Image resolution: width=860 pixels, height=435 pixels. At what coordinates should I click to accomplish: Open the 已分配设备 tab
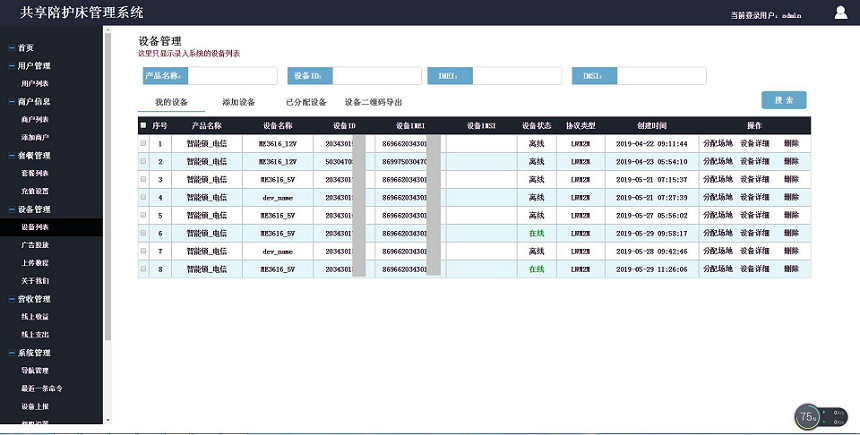[x=306, y=102]
